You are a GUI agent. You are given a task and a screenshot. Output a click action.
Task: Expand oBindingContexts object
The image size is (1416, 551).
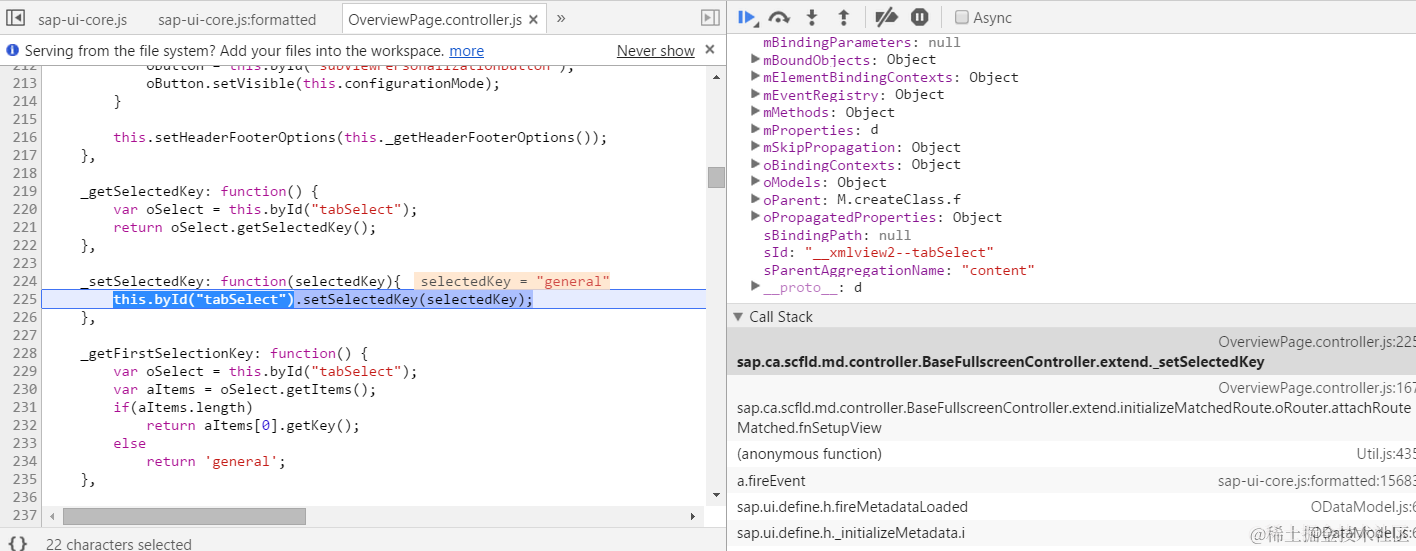(756, 165)
